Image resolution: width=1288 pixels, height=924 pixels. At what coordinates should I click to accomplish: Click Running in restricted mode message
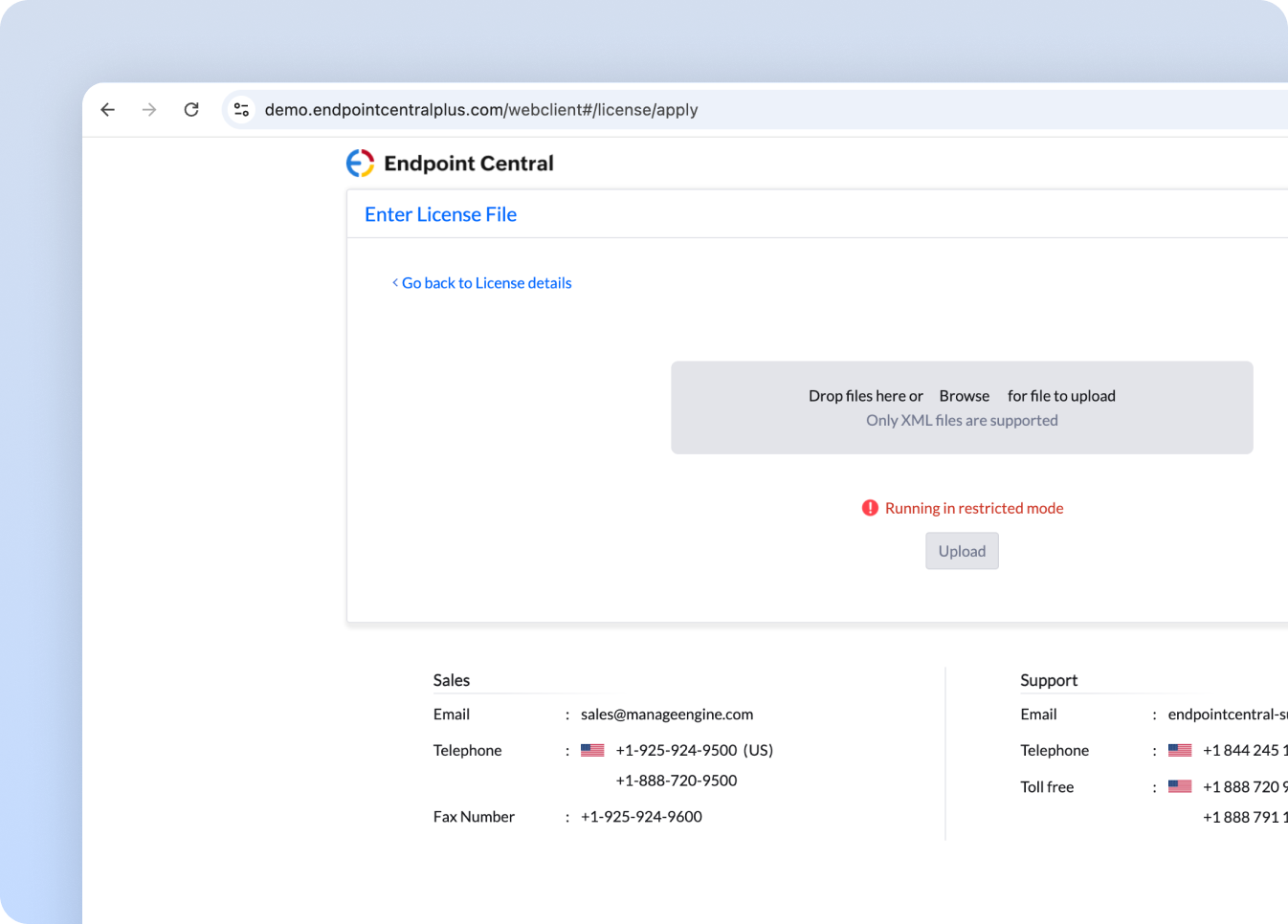[x=974, y=508]
